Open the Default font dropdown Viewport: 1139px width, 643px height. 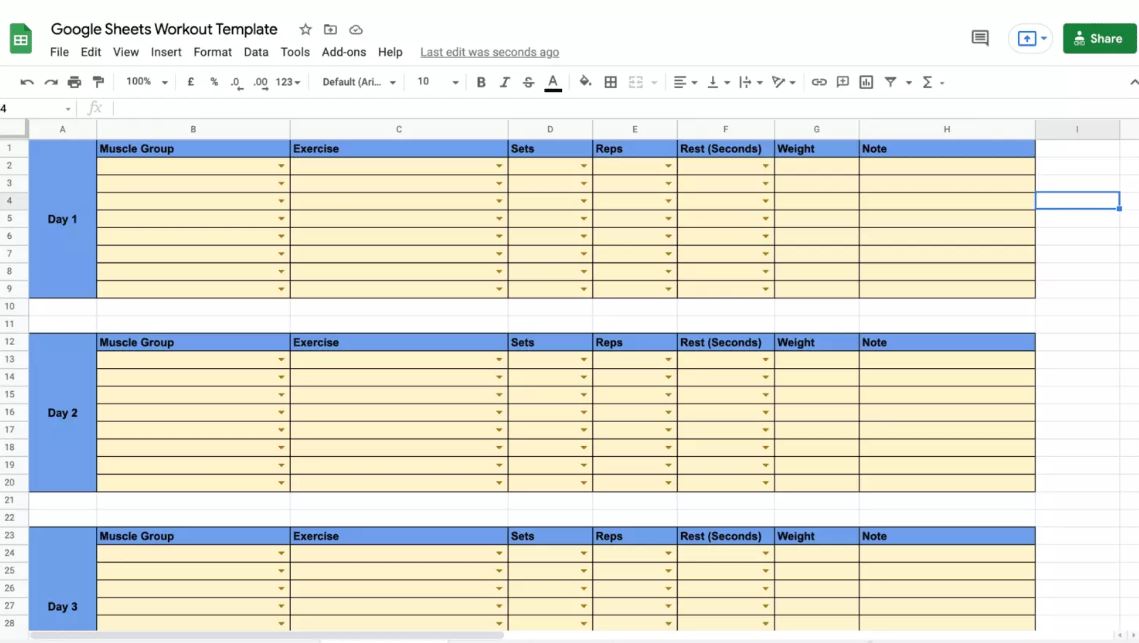point(359,82)
